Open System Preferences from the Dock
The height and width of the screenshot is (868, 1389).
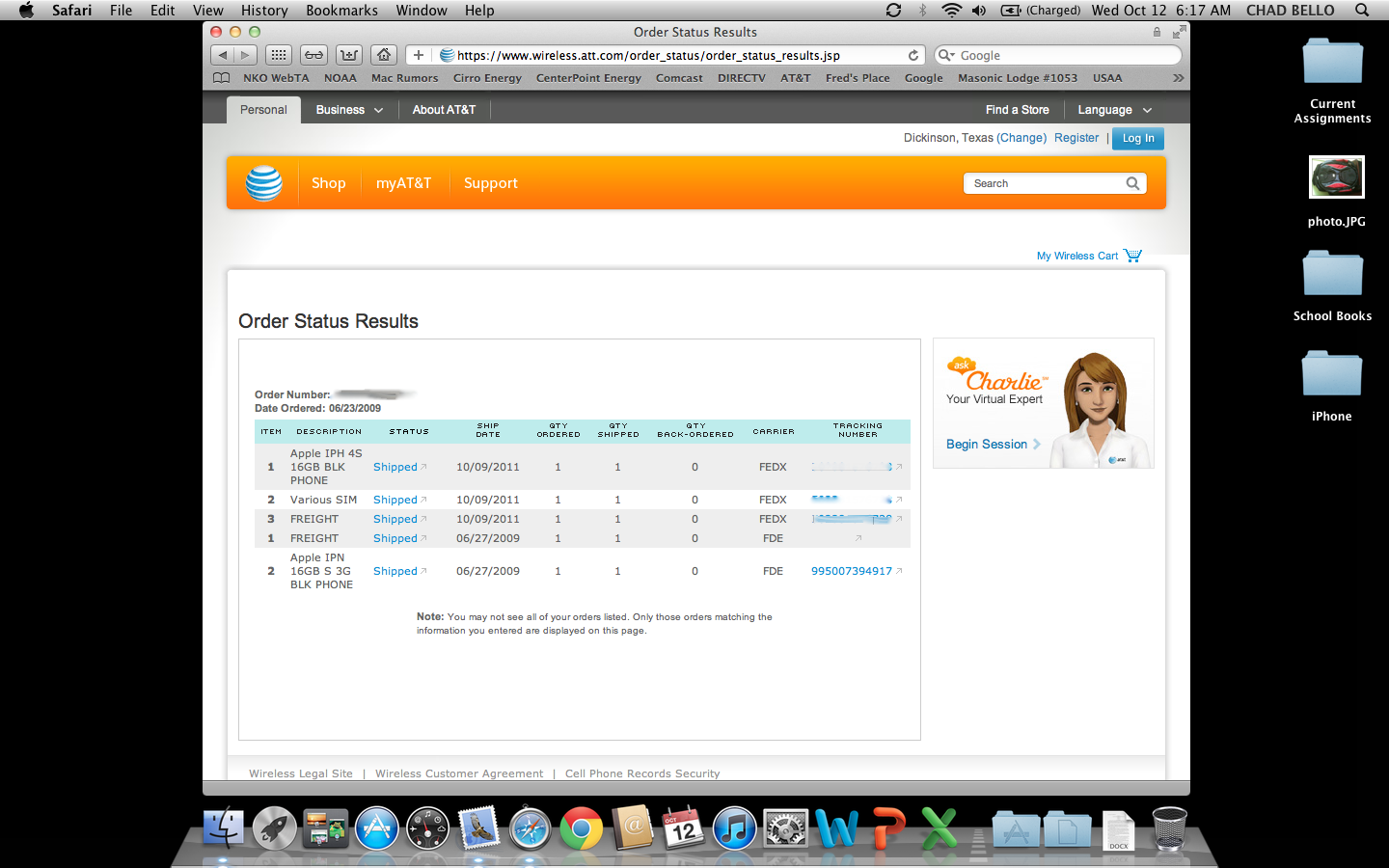(786, 828)
